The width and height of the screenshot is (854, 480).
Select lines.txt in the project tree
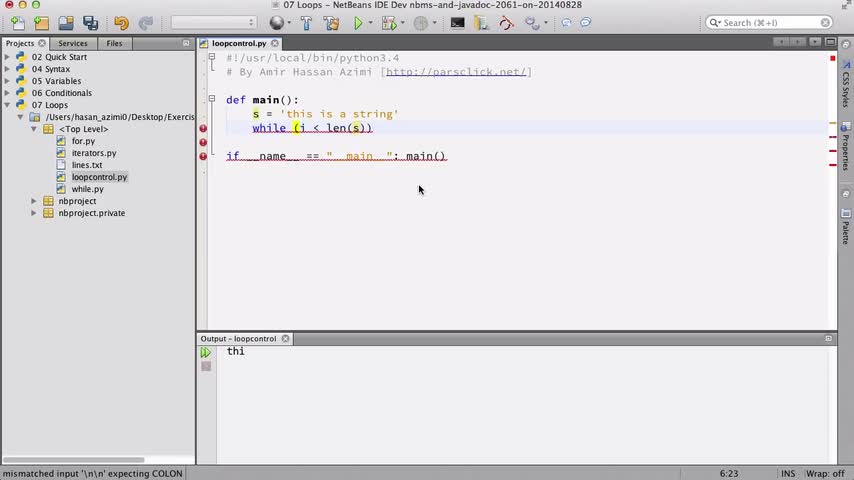[x=87, y=165]
